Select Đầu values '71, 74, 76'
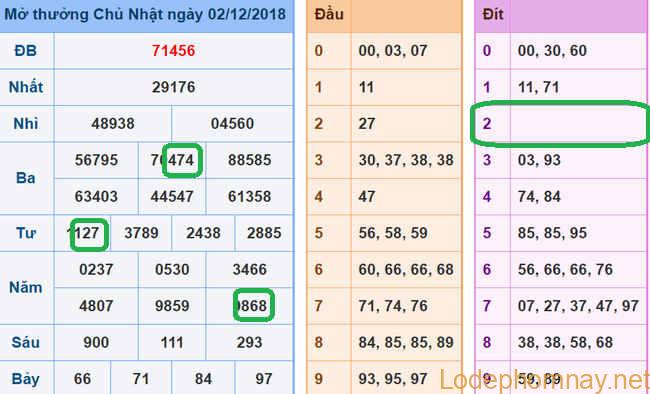This screenshot has height=394, width=650. click(x=393, y=306)
